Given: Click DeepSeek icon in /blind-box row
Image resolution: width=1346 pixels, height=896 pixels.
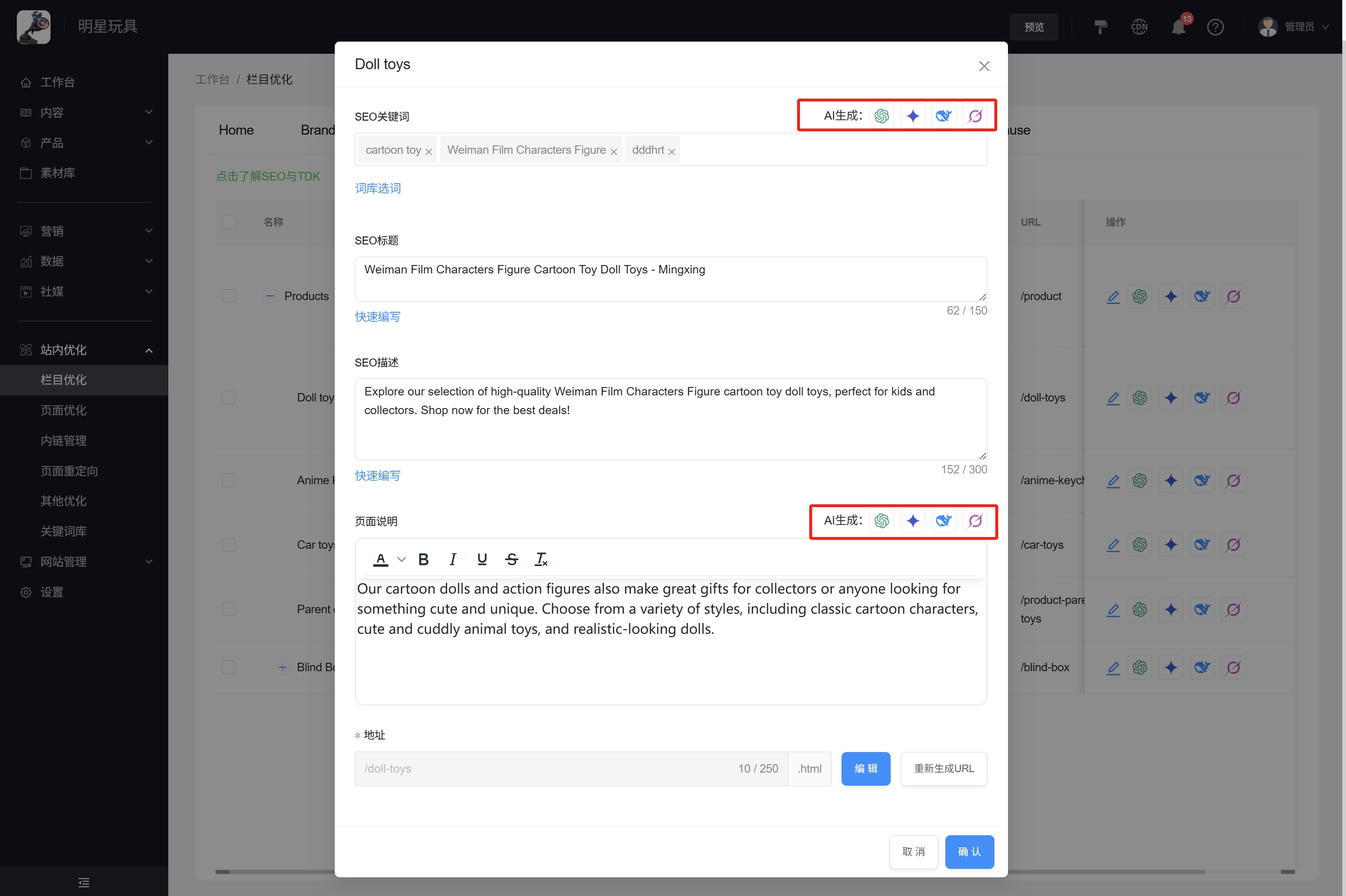Looking at the screenshot, I should tap(1202, 667).
